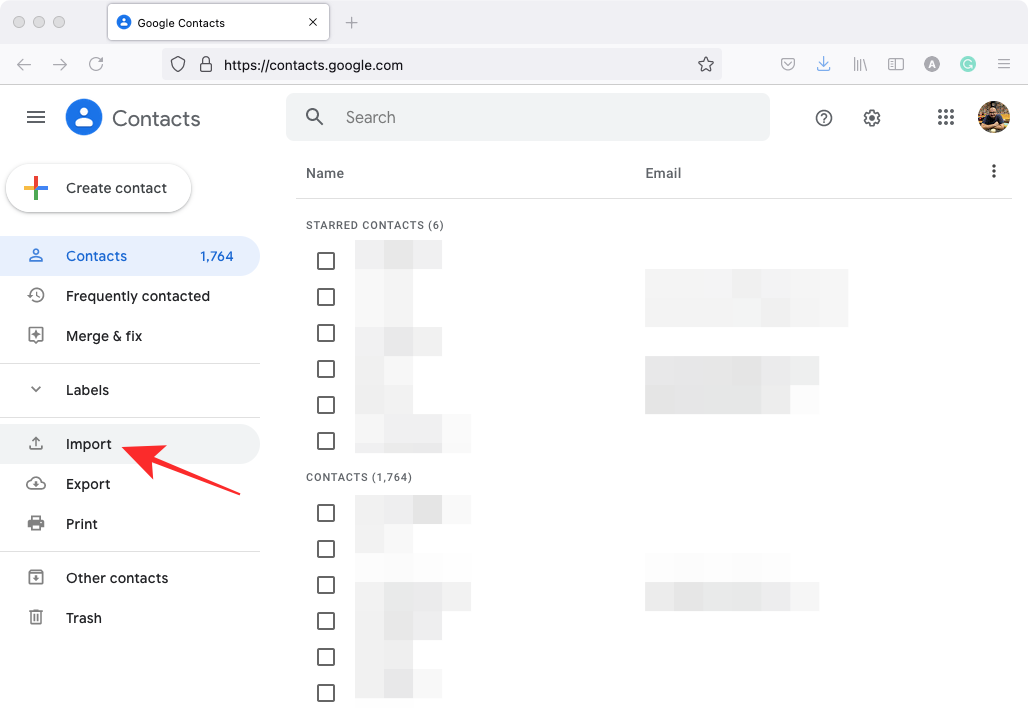Open the main hamburger menu
Viewport: 1028px width, 719px height.
pyautogui.click(x=36, y=118)
